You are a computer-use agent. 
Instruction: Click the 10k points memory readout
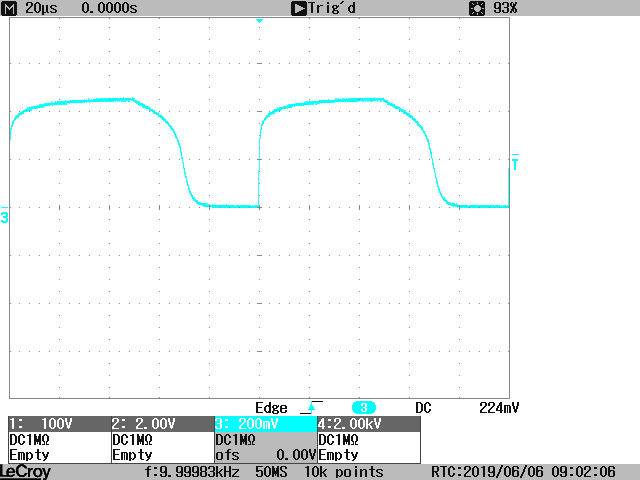coord(344,472)
